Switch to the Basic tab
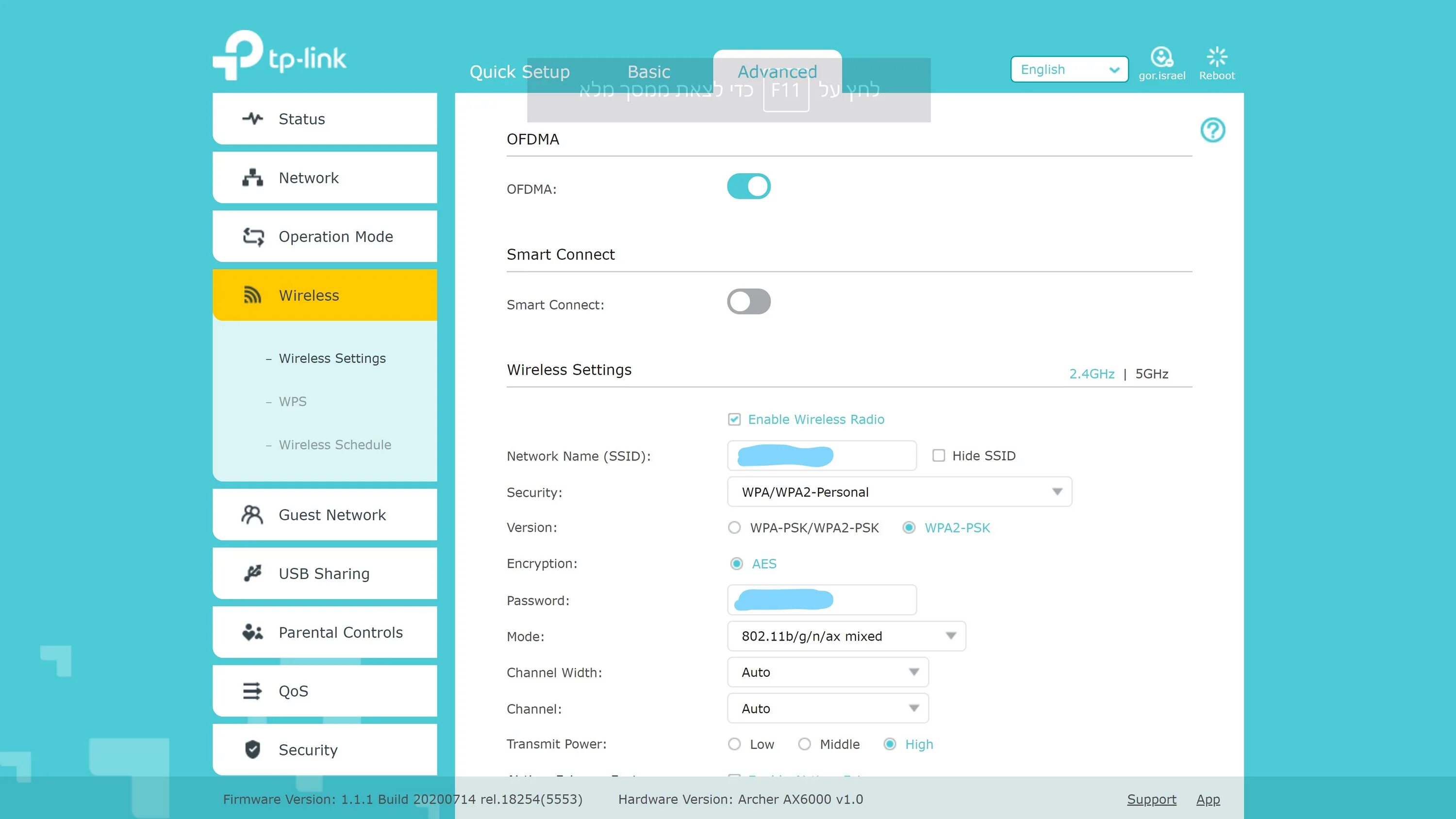The width and height of the screenshot is (1456, 819). (x=648, y=72)
